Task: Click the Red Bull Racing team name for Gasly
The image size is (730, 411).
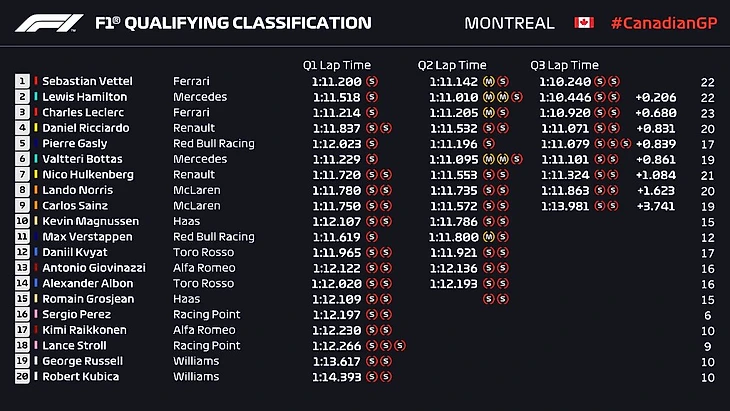Action: coord(214,143)
